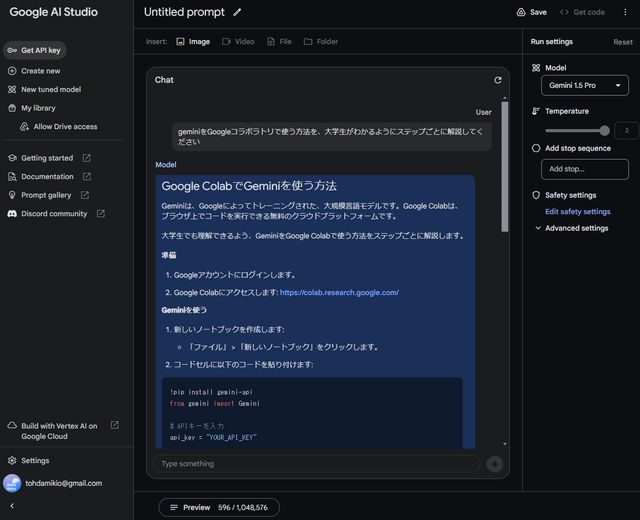
Task: Click the temperature value box
Action: coord(626,131)
